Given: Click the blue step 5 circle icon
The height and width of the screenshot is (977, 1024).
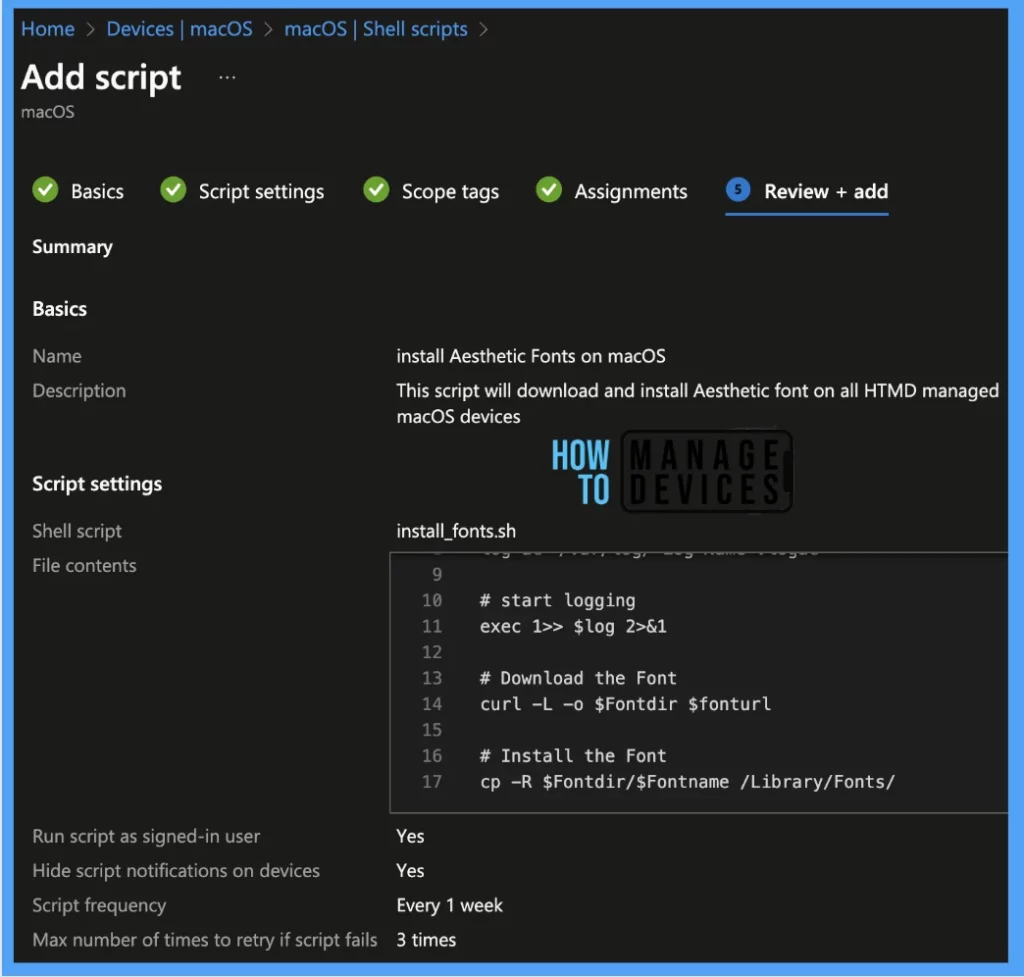Looking at the screenshot, I should click(x=738, y=190).
